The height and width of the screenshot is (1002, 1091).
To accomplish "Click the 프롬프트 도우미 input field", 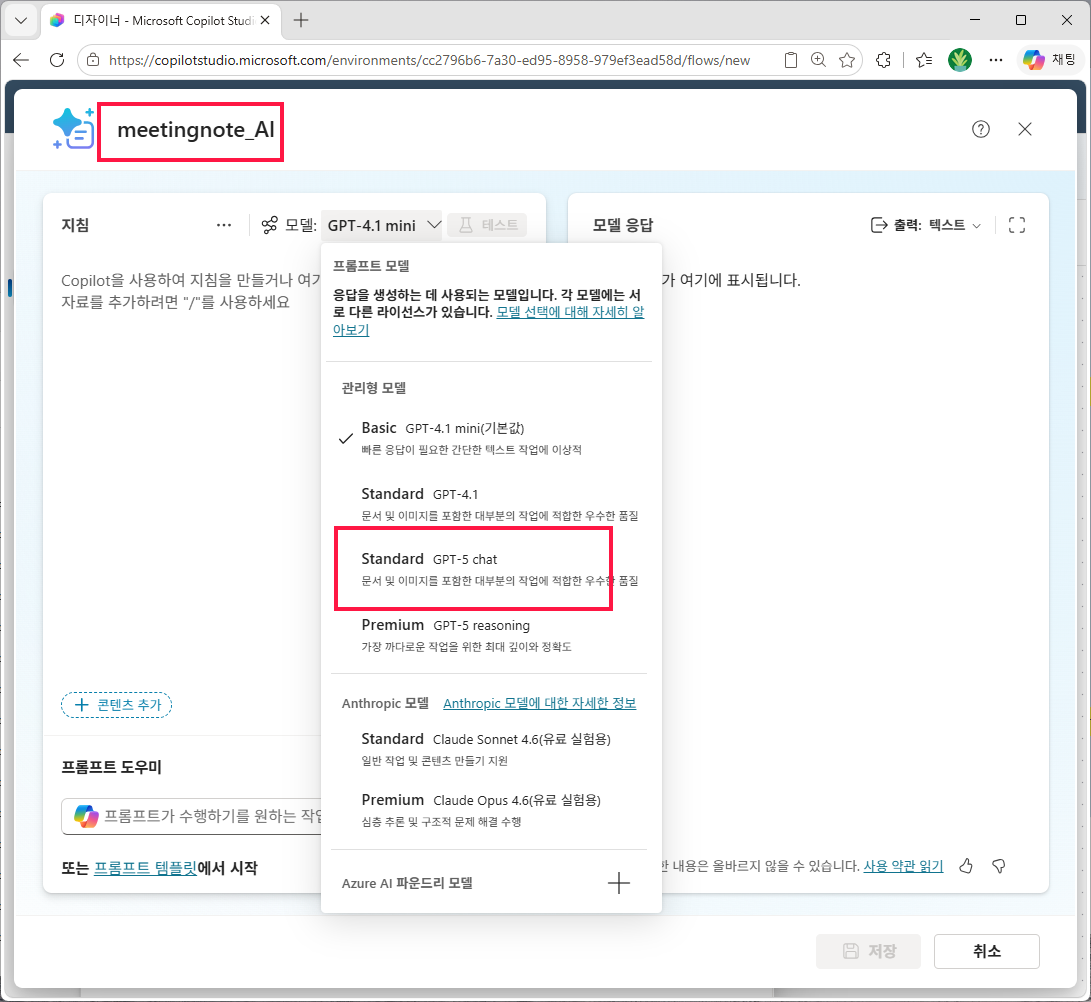I will [191, 816].
